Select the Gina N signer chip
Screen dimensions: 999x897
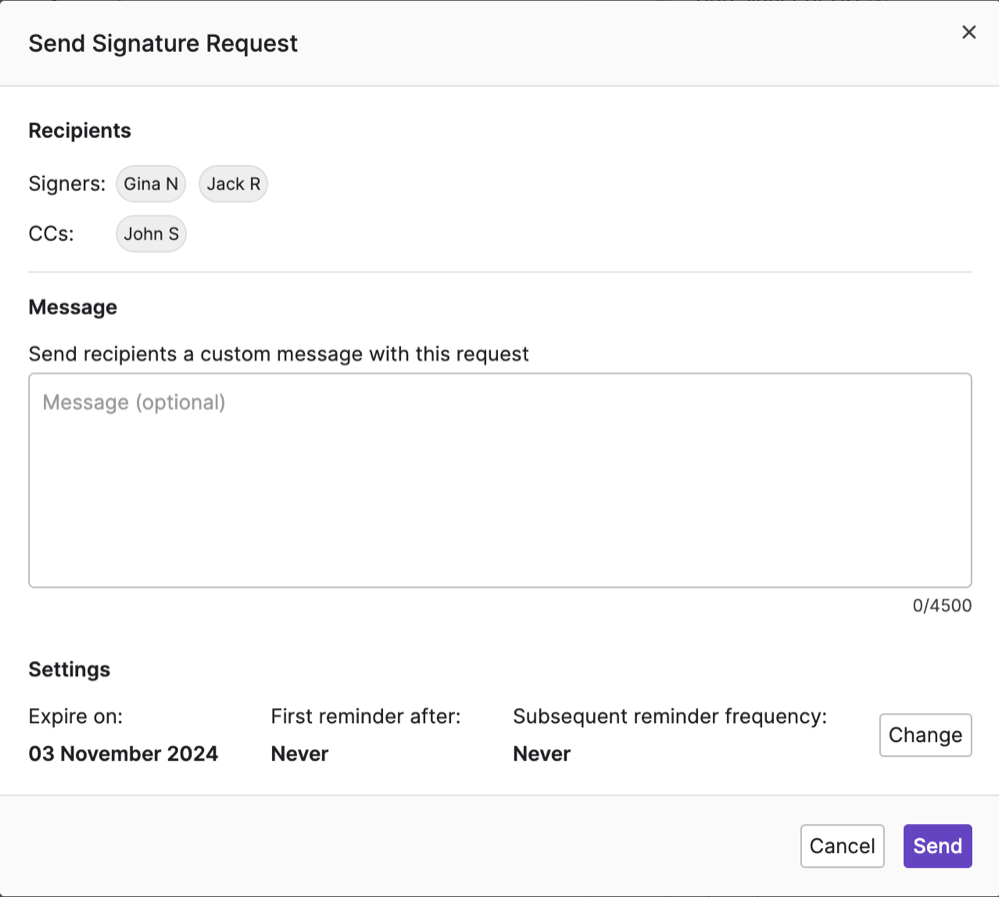click(x=150, y=183)
